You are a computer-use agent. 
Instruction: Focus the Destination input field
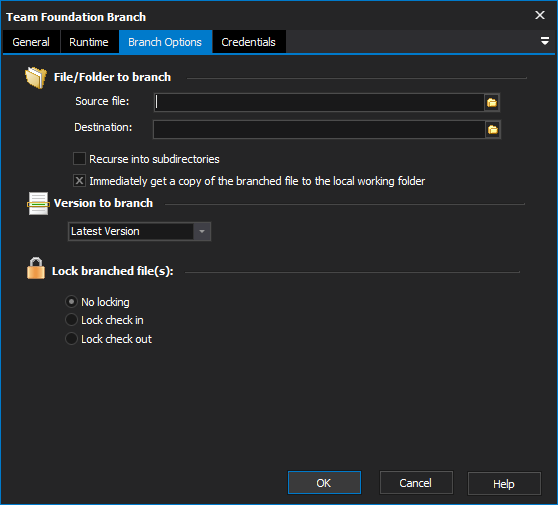pos(319,130)
